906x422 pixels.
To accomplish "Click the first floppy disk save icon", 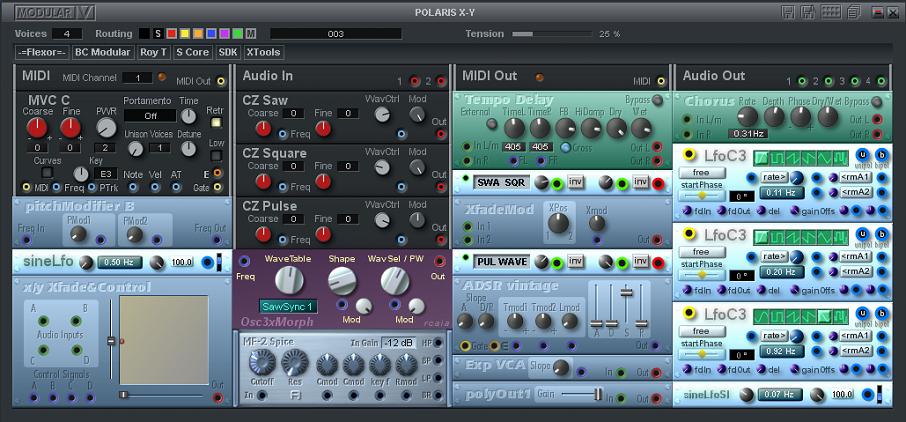I will click(x=788, y=12).
